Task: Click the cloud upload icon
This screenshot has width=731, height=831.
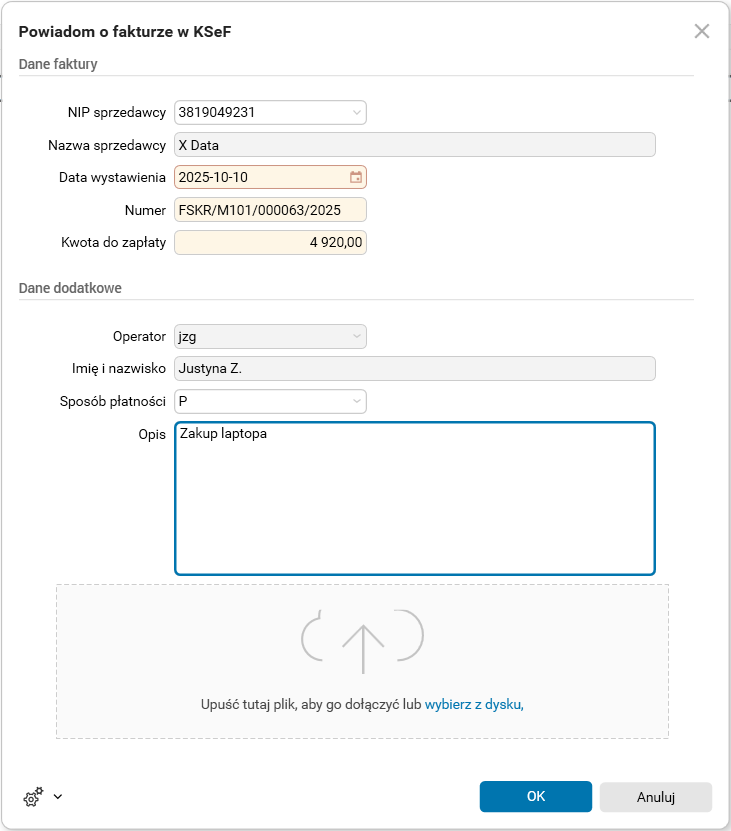Action: click(x=362, y=640)
